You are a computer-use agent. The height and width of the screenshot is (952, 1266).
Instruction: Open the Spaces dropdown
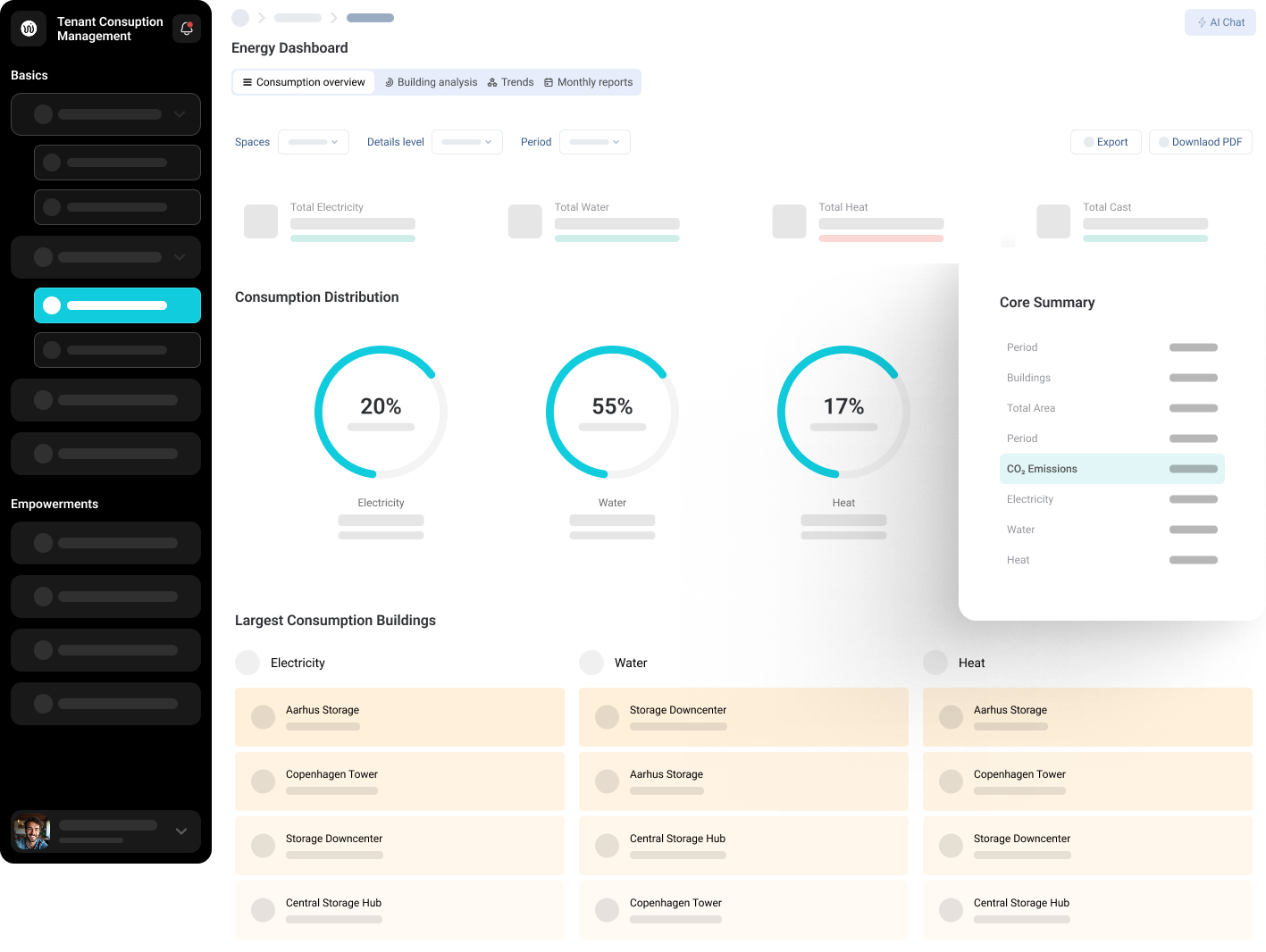point(313,141)
